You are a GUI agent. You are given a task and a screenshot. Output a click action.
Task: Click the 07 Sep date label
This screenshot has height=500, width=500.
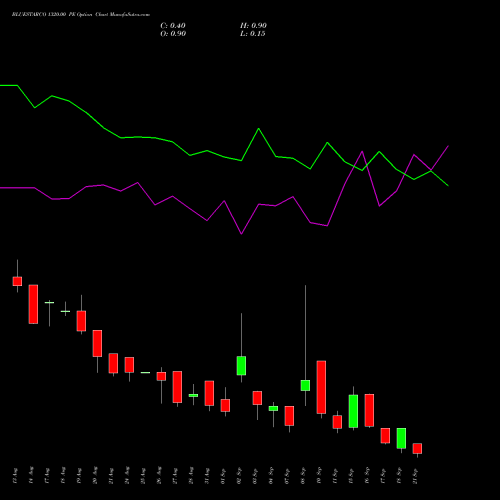tap(287, 476)
